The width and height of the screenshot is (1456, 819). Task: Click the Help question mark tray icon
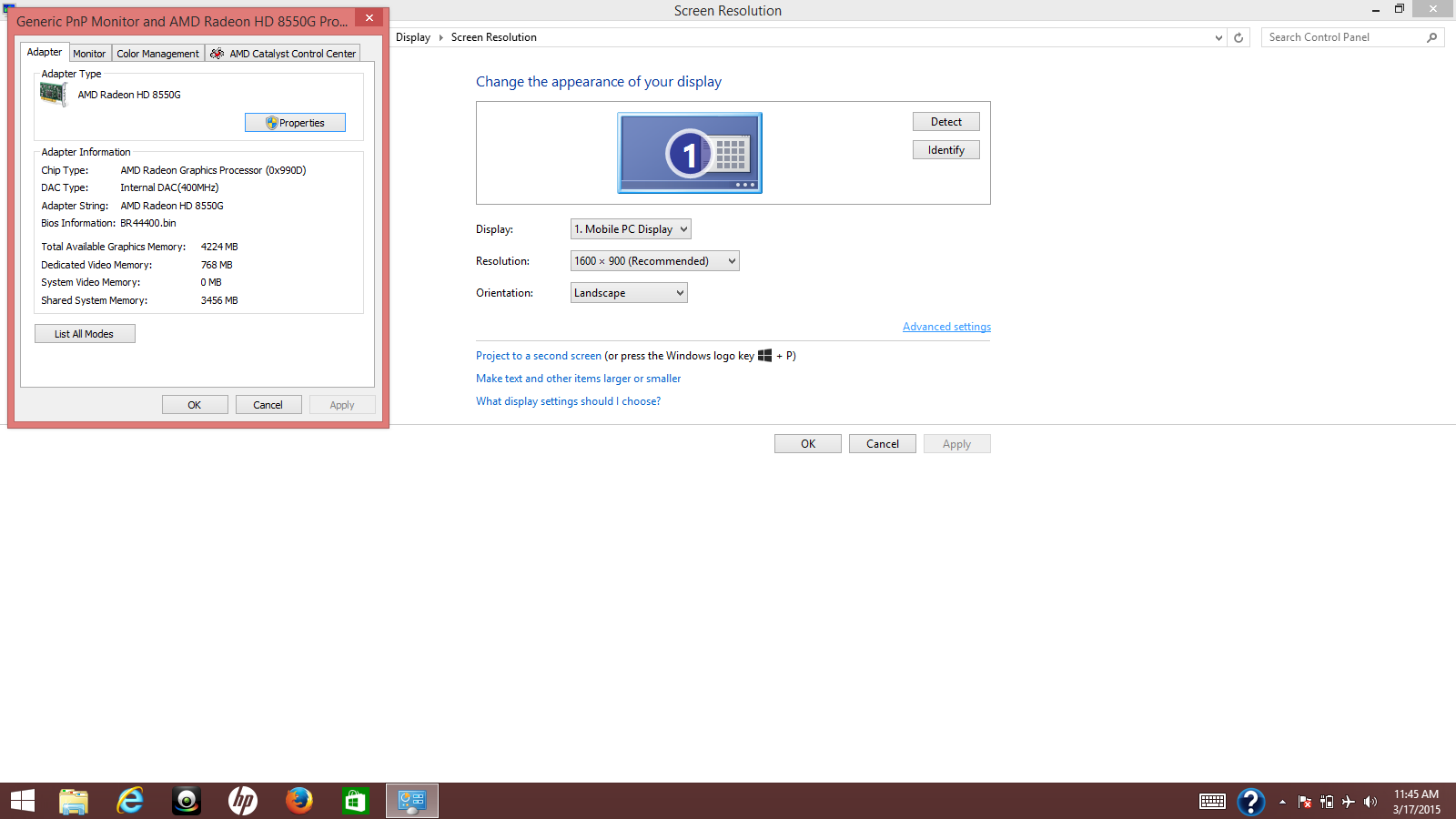coord(1252,802)
